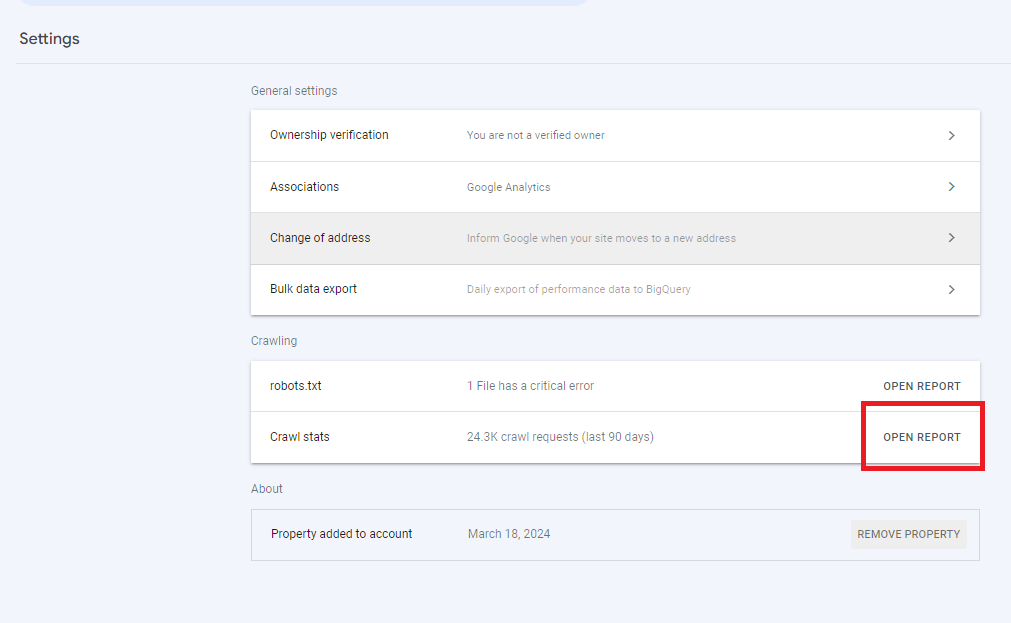Open the Ownership verification row arrow icon

coord(952,135)
